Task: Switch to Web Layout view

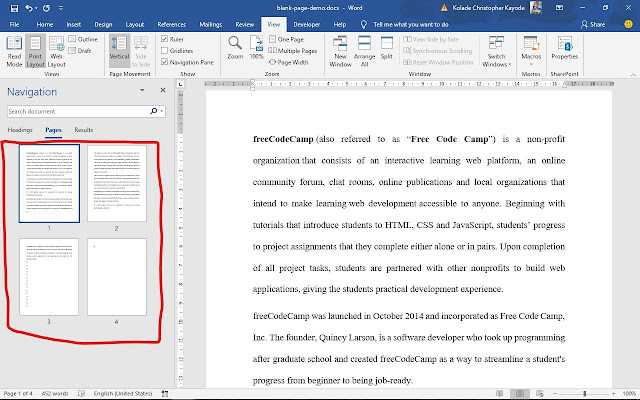Action: pyautogui.click(x=56, y=51)
